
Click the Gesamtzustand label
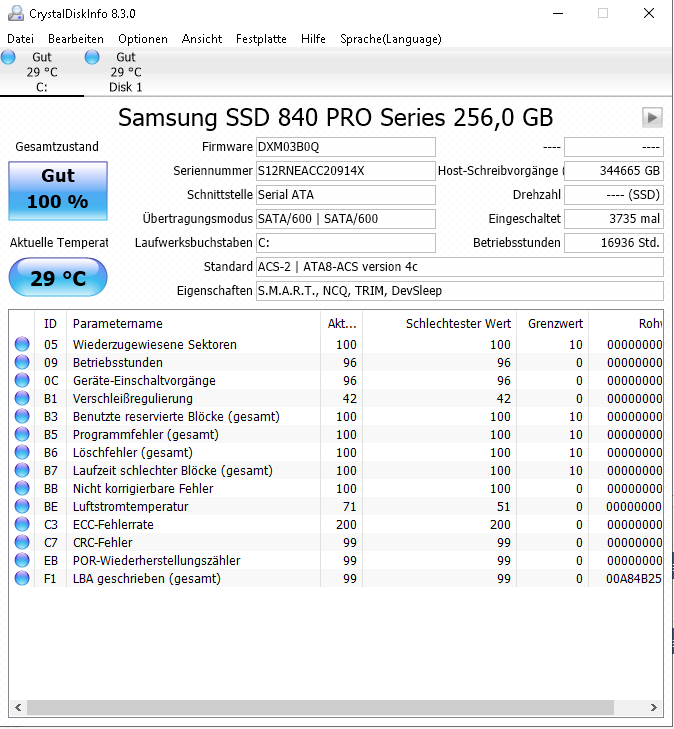click(57, 146)
